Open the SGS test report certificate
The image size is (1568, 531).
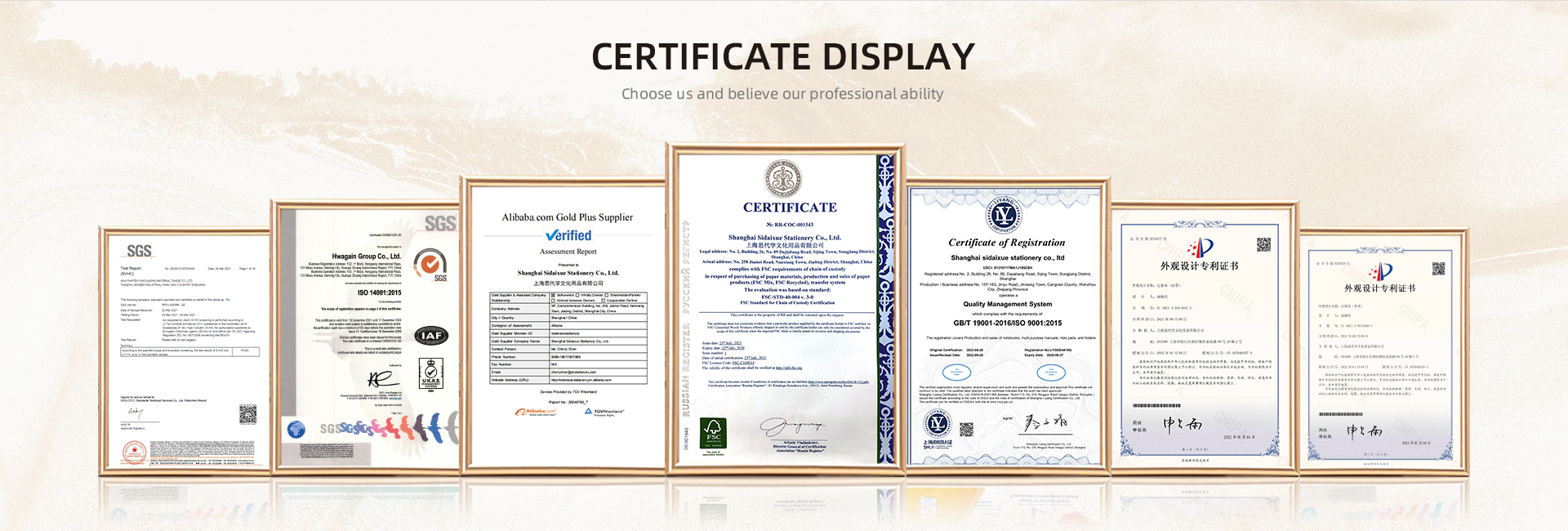tap(185, 351)
